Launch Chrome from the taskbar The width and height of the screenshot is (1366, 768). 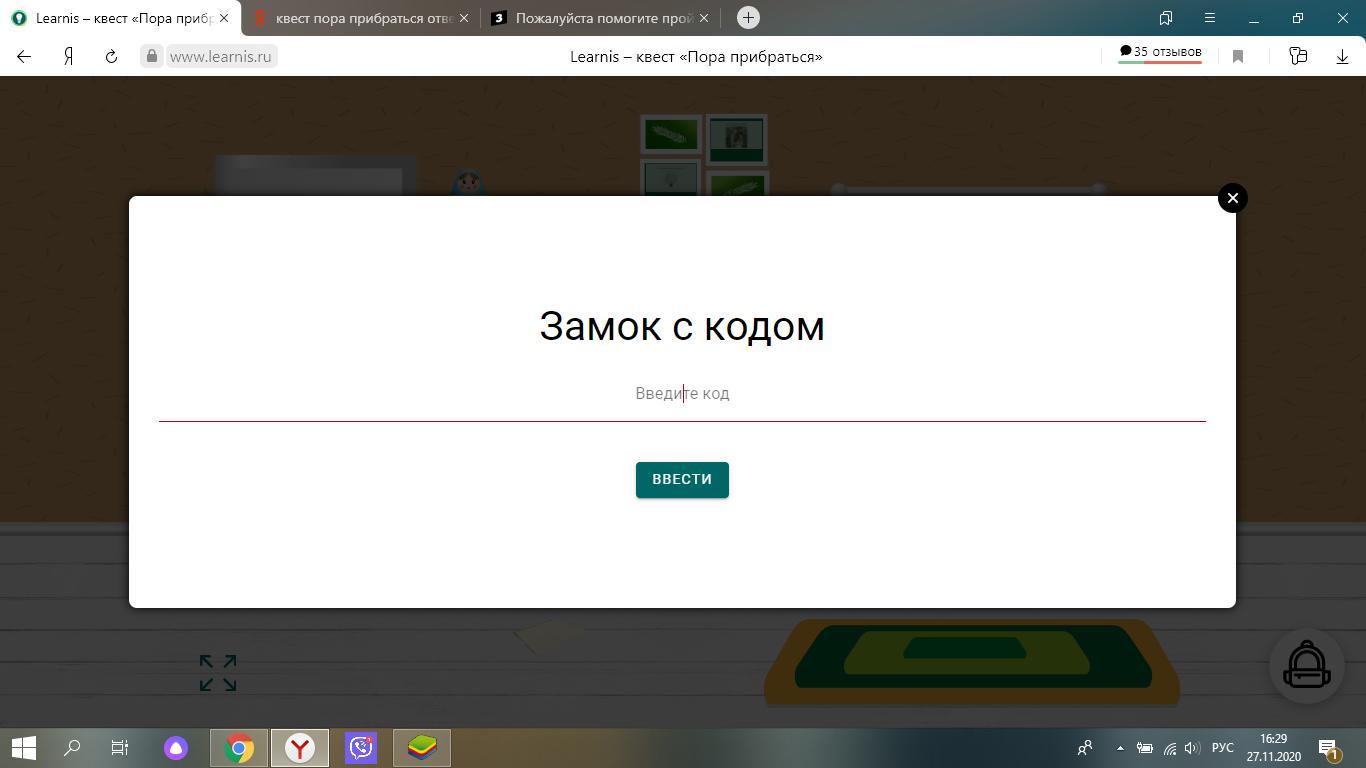click(239, 748)
